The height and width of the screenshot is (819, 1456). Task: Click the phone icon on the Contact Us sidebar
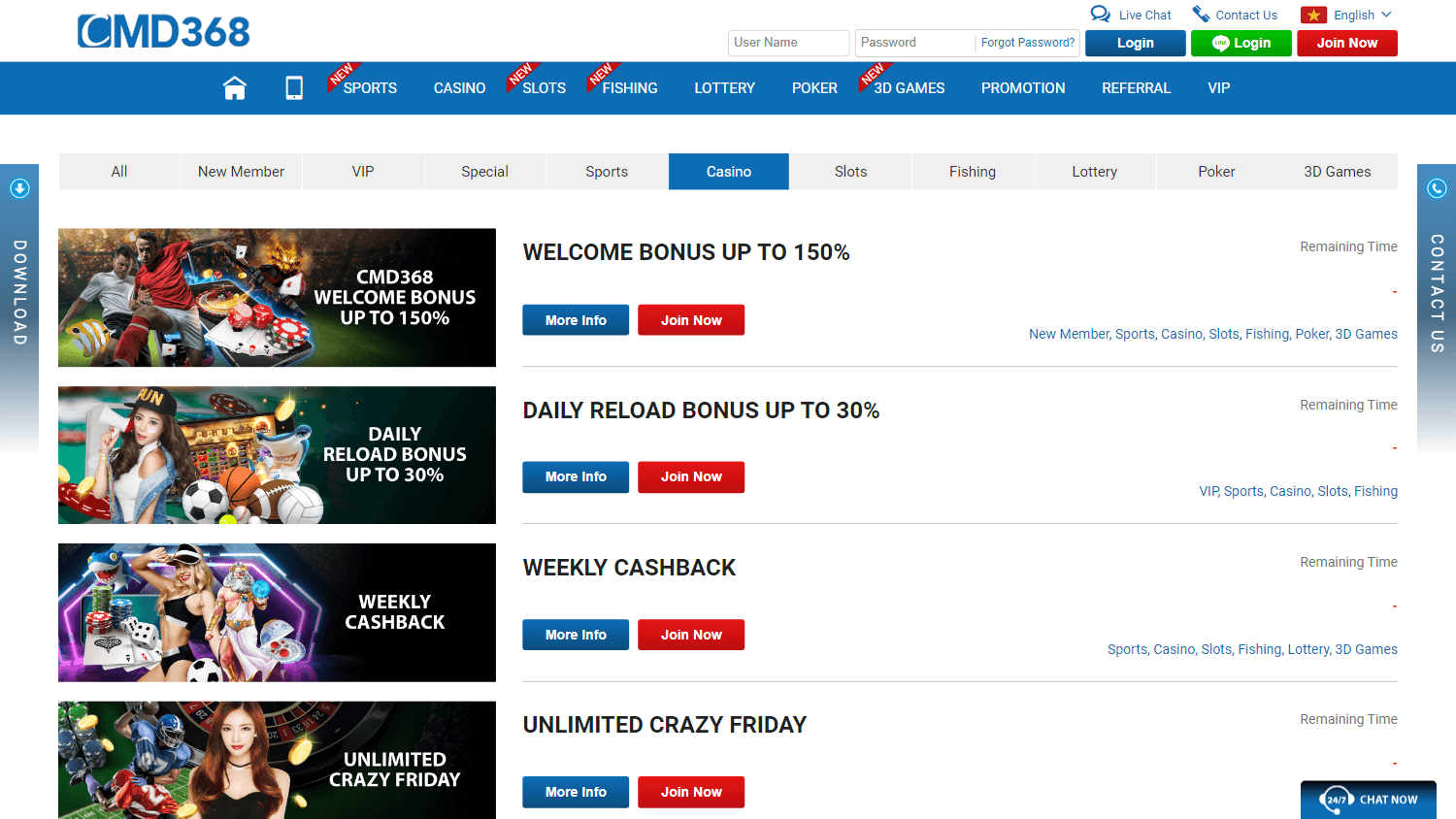click(x=1437, y=188)
